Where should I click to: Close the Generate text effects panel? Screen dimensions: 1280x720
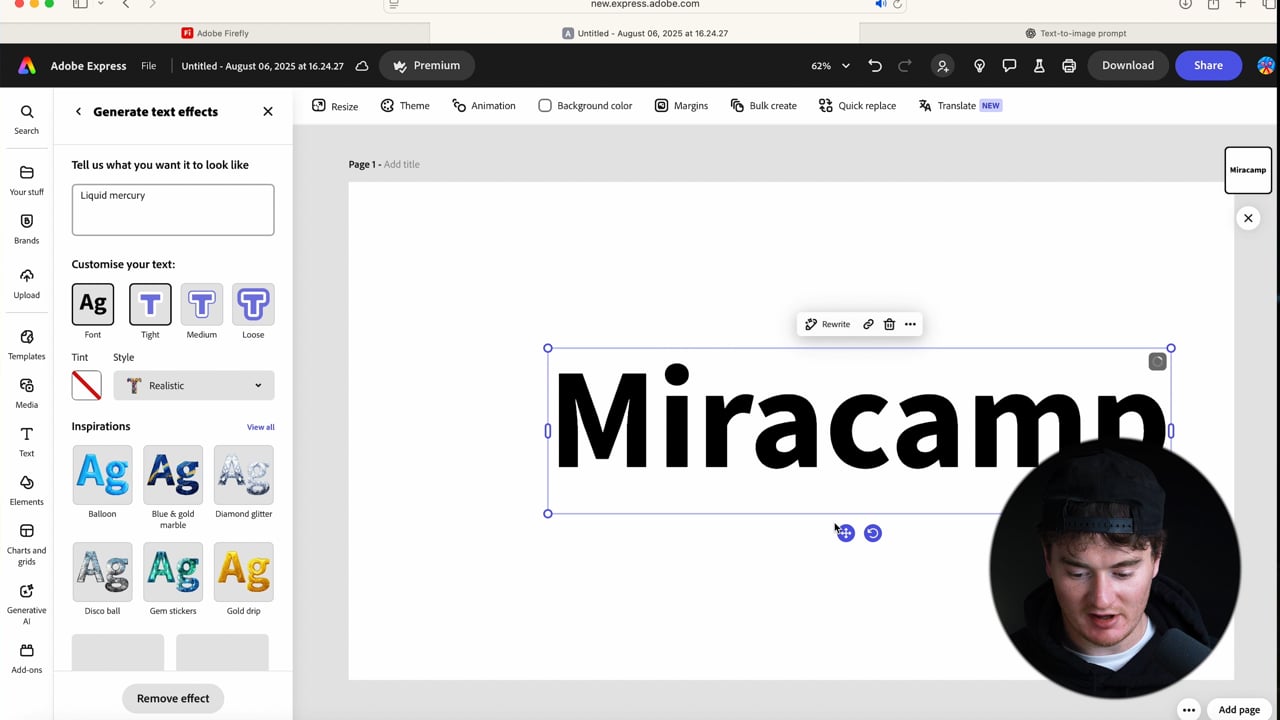click(268, 112)
